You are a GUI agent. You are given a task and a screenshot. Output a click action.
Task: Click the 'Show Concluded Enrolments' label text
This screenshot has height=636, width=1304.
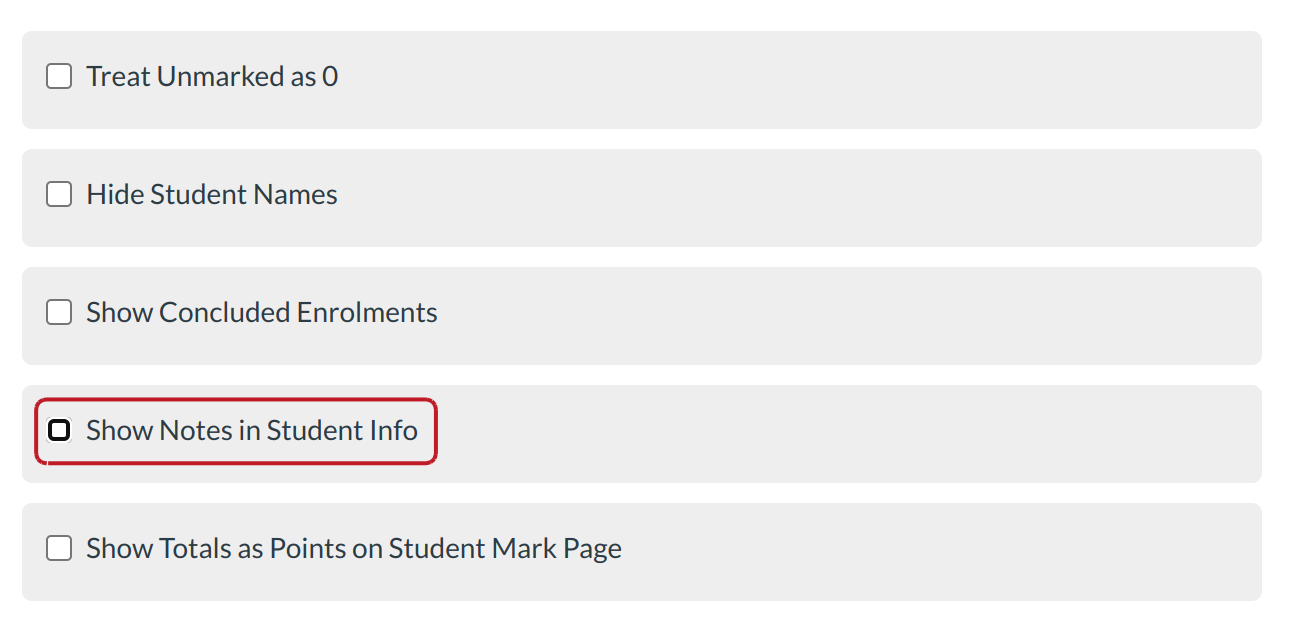[261, 313]
